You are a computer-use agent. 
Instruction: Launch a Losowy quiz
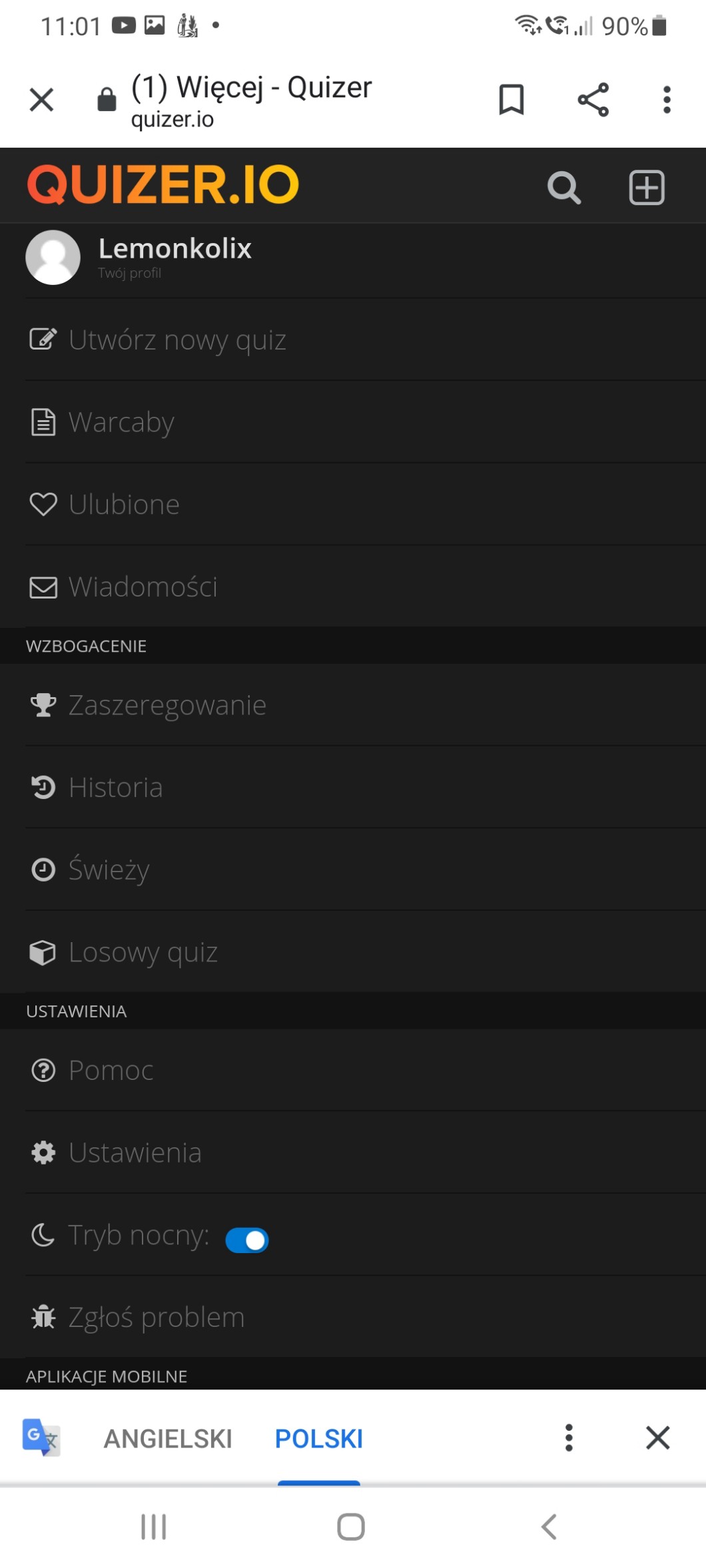pyautogui.click(x=143, y=952)
